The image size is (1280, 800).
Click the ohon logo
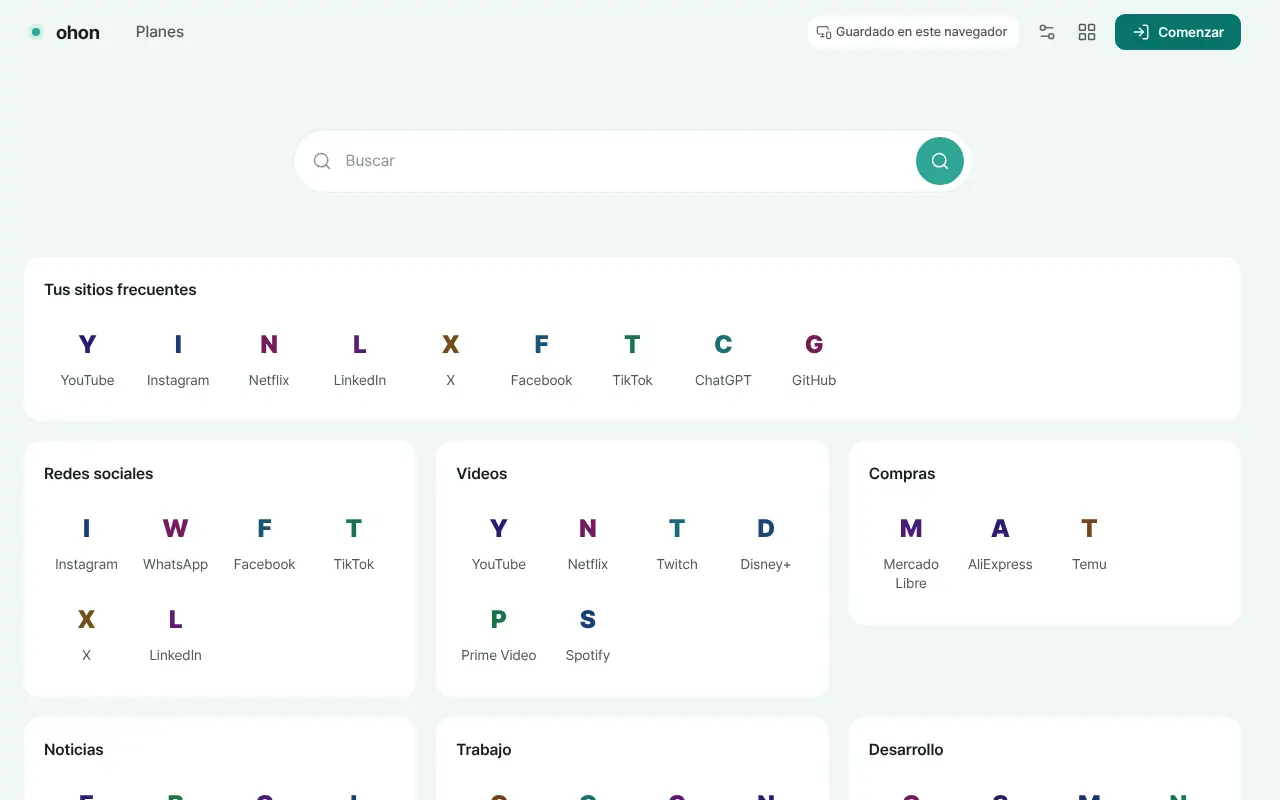(64, 32)
